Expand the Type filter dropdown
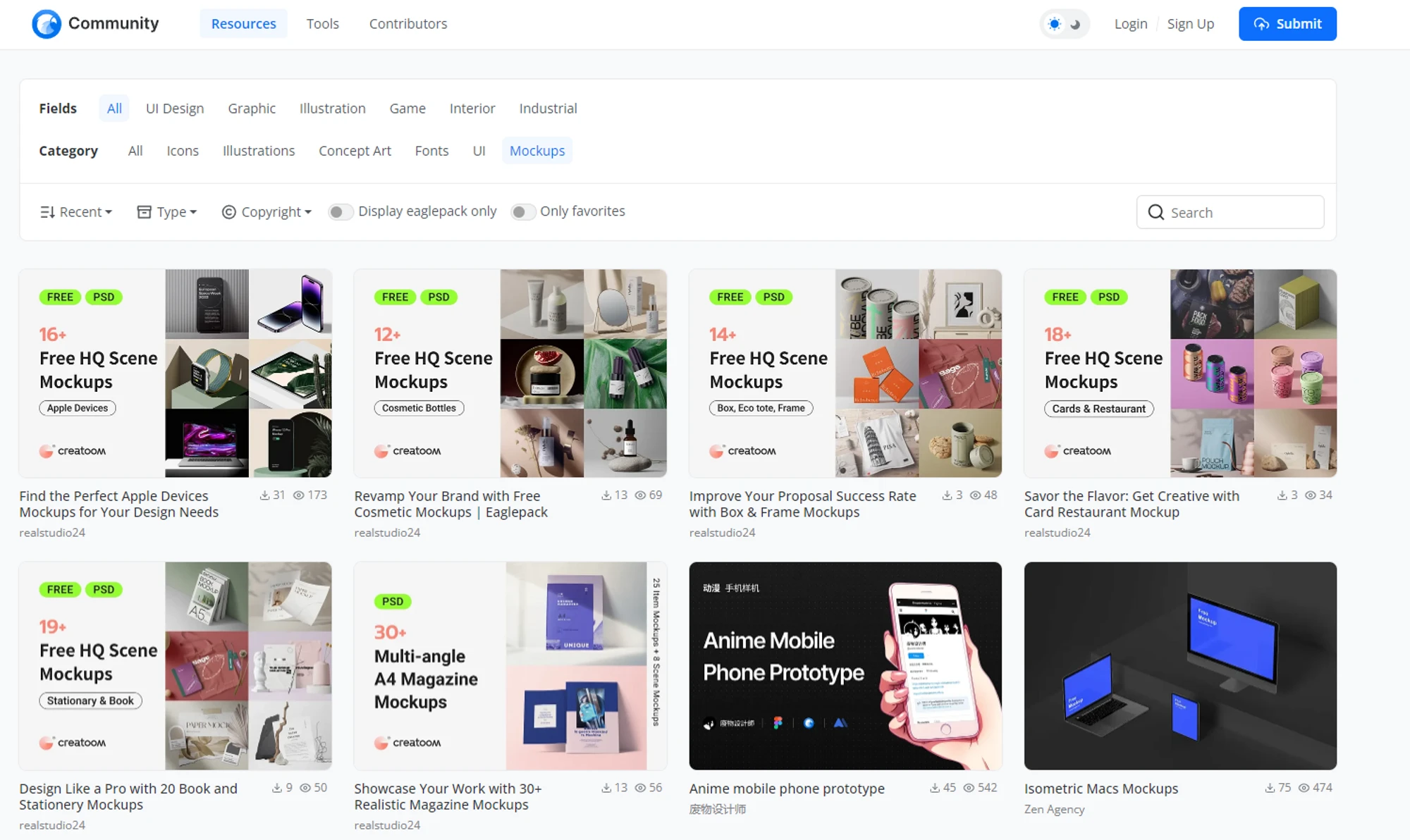Image resolution: width=1410 pixels, height=840 pixels. (167, 212)
